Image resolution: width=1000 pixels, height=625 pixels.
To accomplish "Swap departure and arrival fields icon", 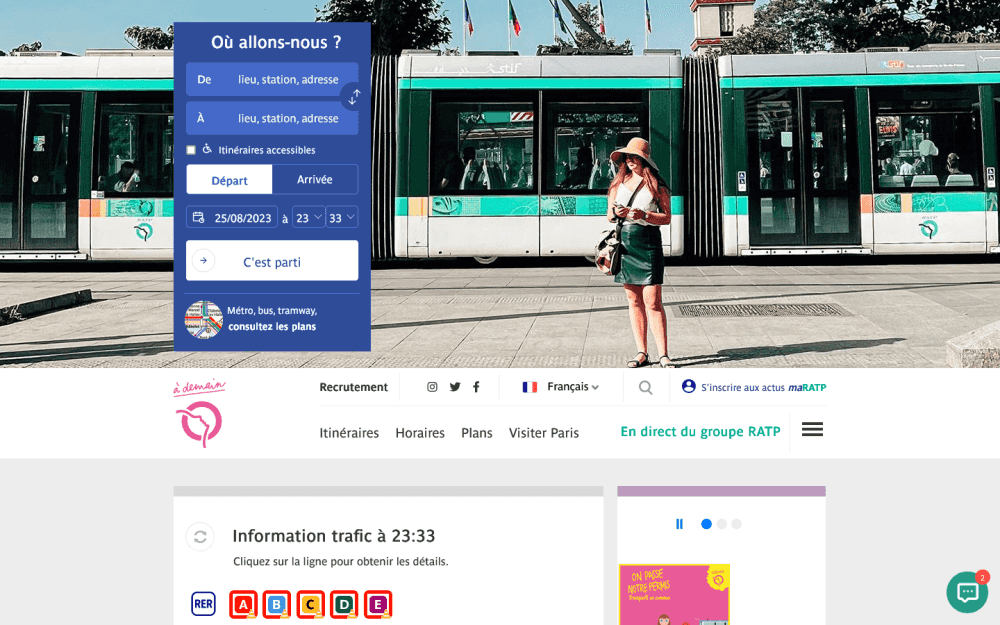I will tap(354, 97).
